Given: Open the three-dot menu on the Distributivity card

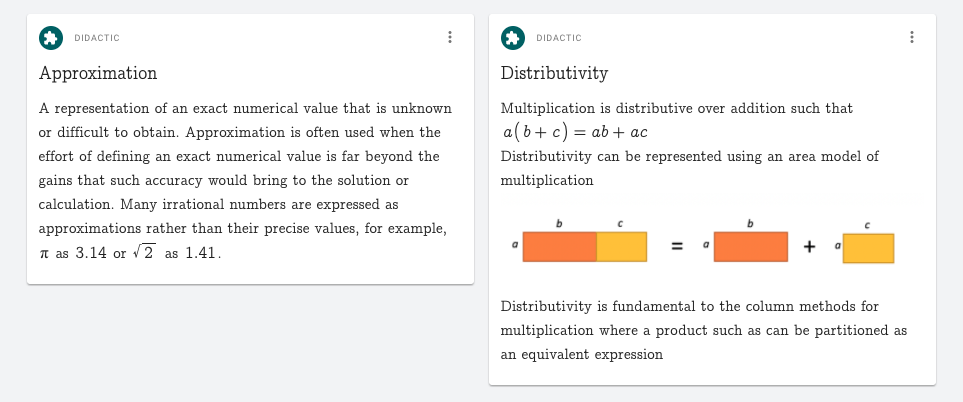Looking at the screenshot, I should point(911,37).
